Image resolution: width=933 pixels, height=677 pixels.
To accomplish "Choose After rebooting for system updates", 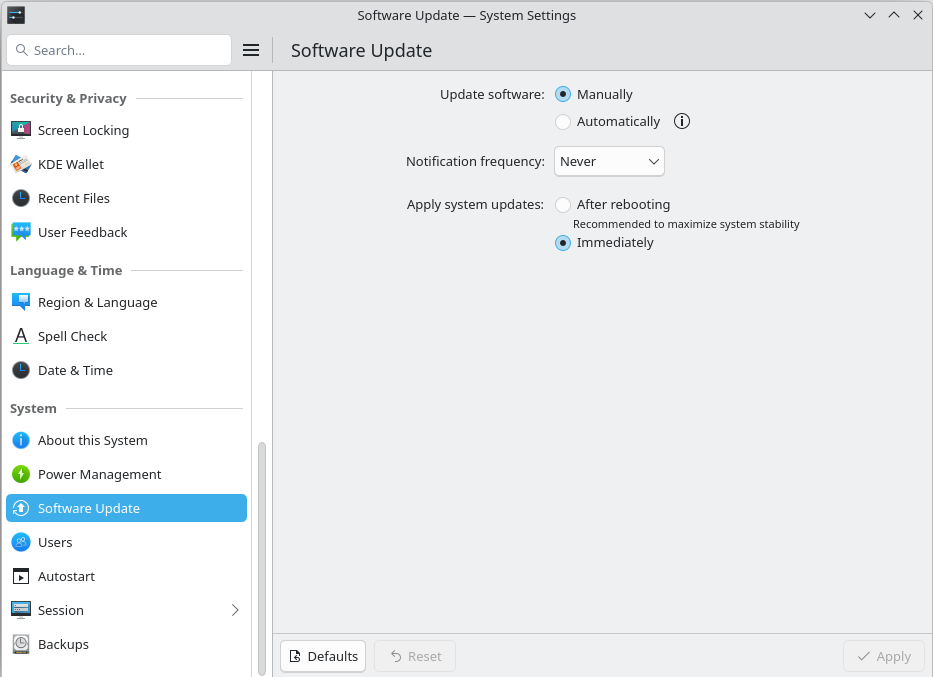I will click(x=563, y=204).
